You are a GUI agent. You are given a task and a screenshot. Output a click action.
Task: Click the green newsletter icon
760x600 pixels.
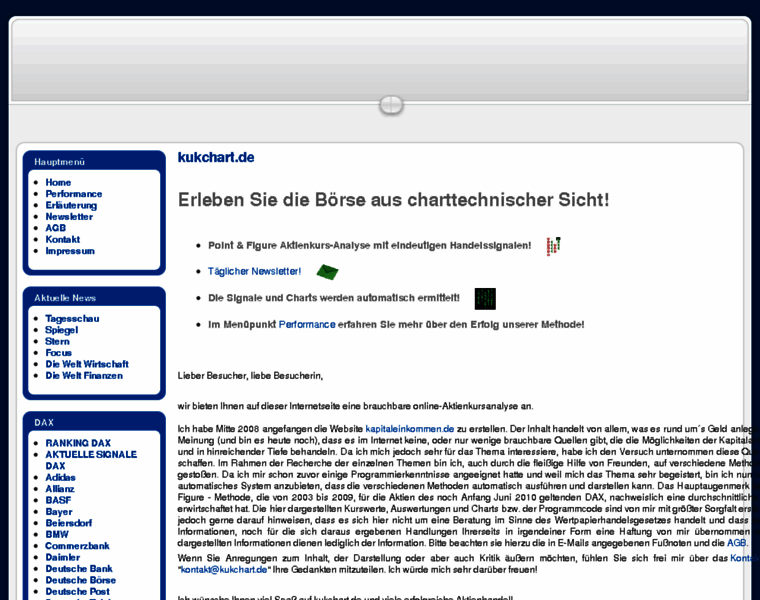(x=327, y=271)
